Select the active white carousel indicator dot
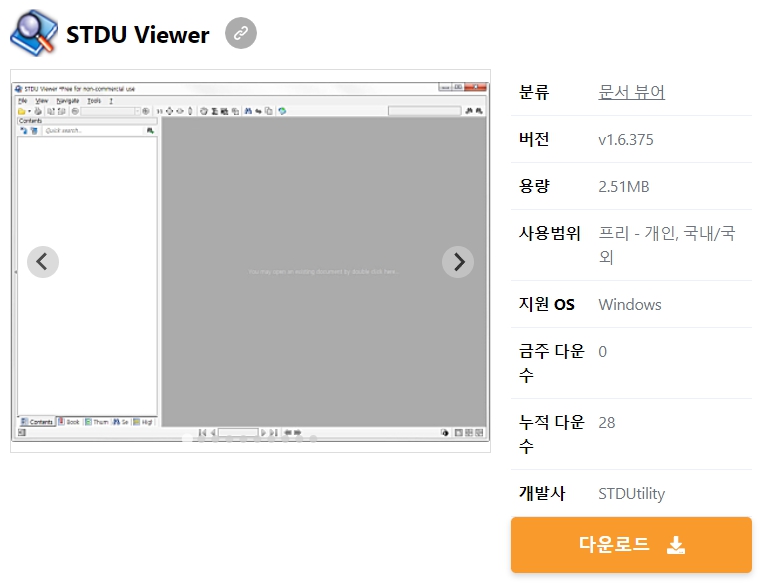 (x=187, y=439)
